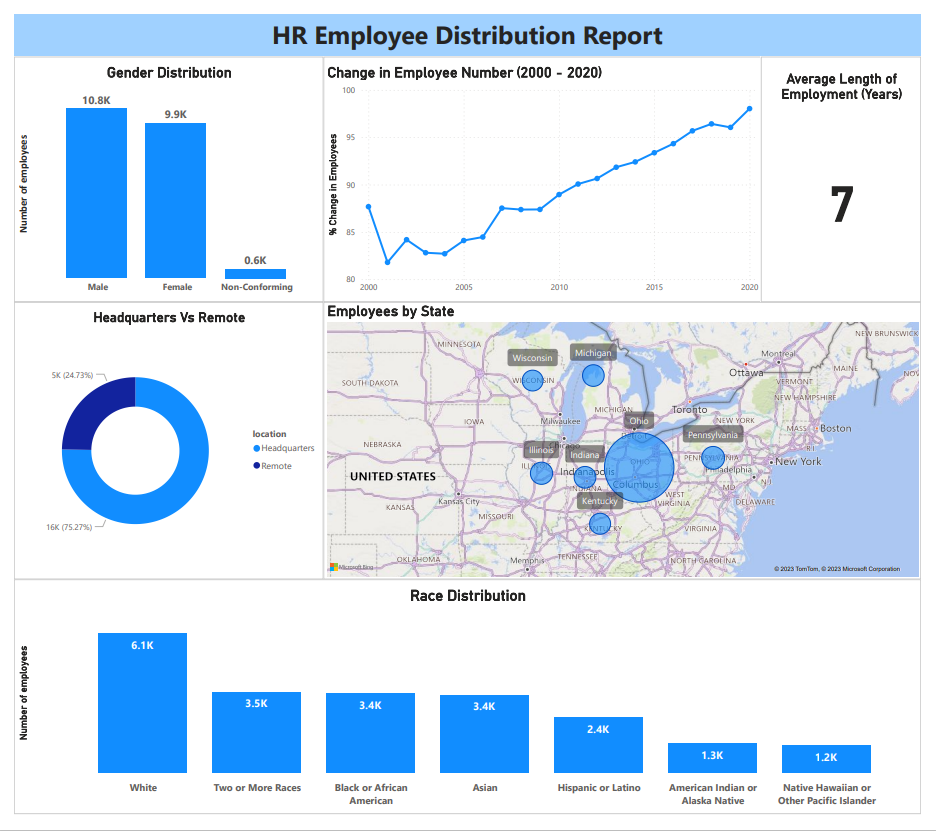Toggle selection of the Female gender bar
The image size is (936, 831).
(x=176, y=200)
